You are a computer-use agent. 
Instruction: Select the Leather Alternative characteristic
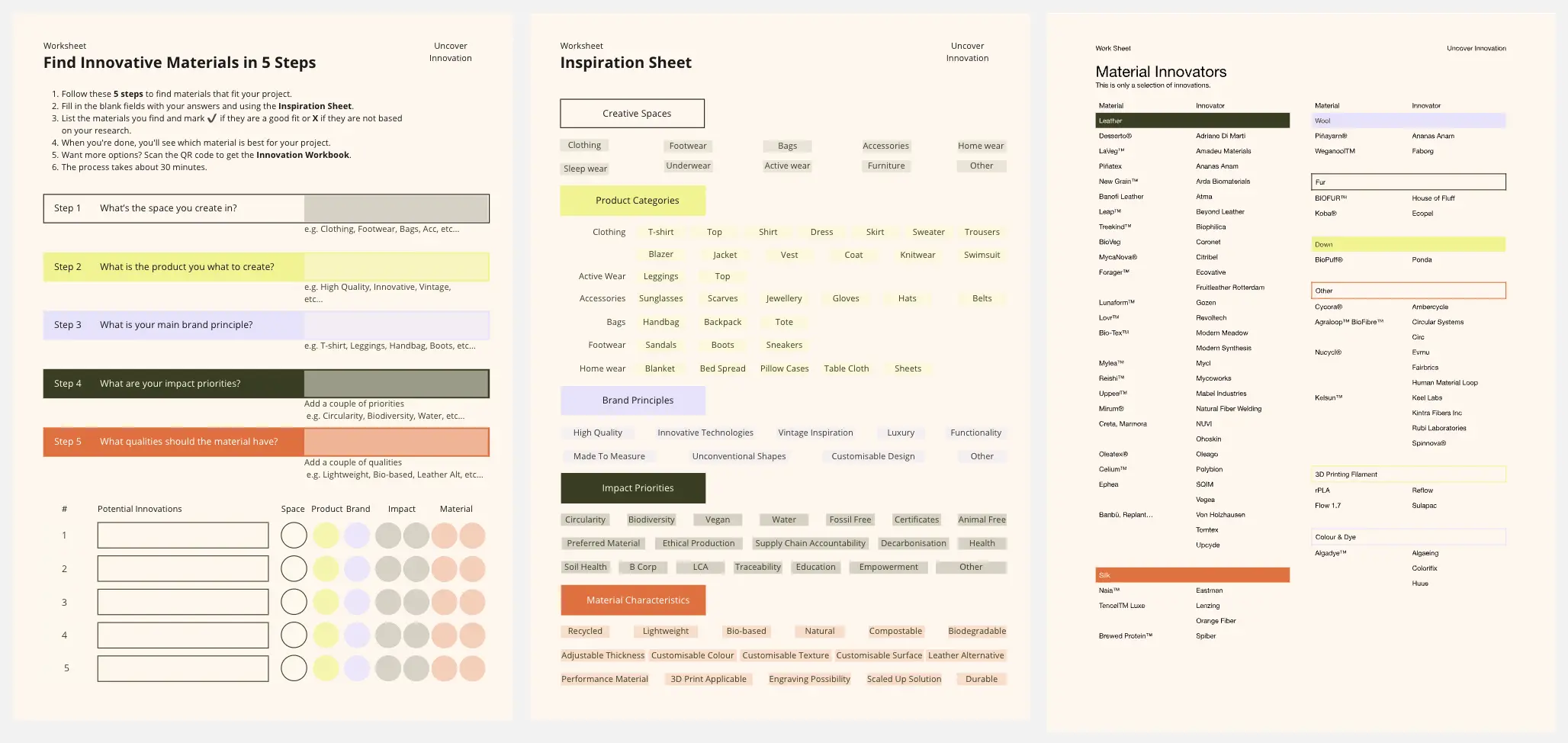click(x=966, y=655)
